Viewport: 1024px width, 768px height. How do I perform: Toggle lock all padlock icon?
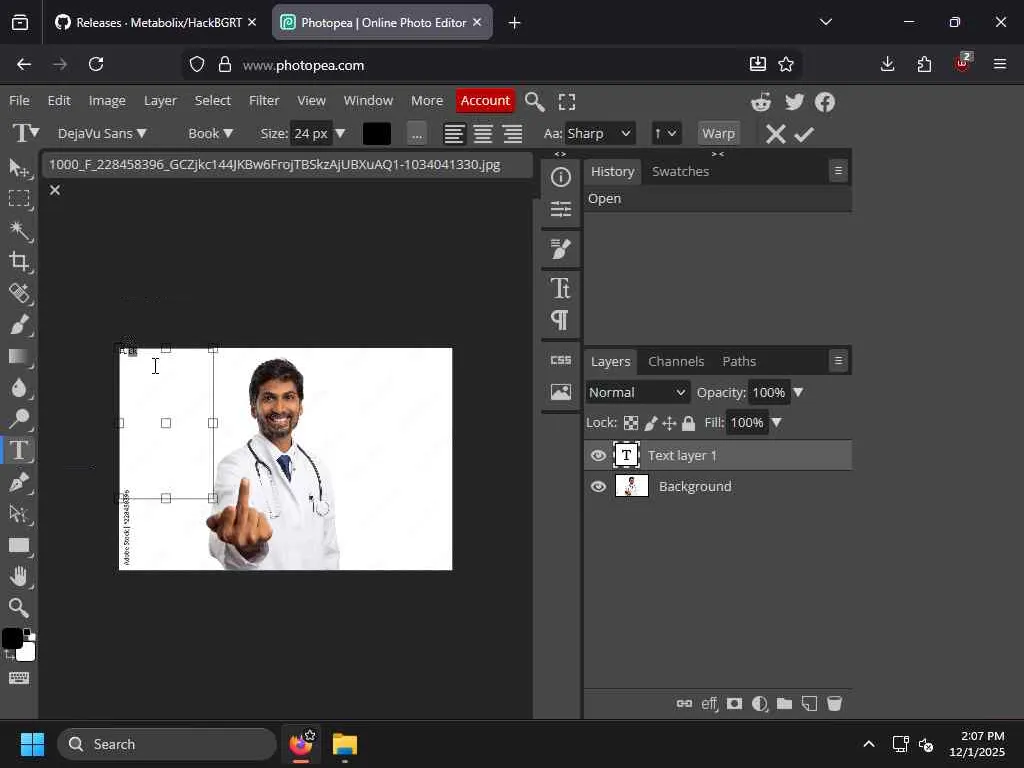tap(689, 423)
